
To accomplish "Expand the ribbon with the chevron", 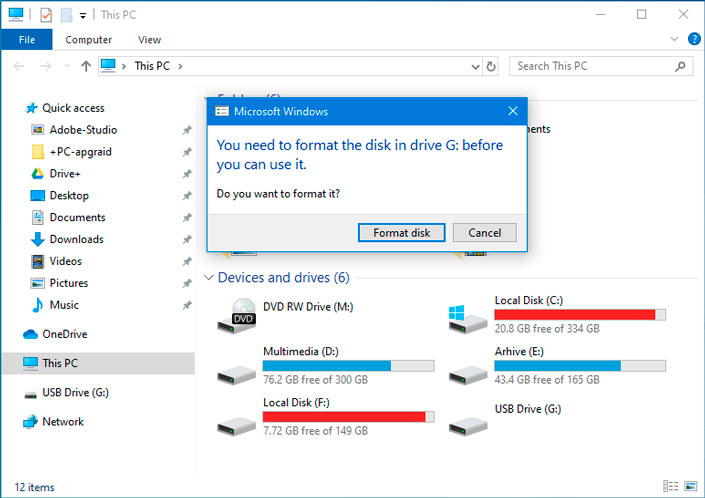I will pos(674,39).
